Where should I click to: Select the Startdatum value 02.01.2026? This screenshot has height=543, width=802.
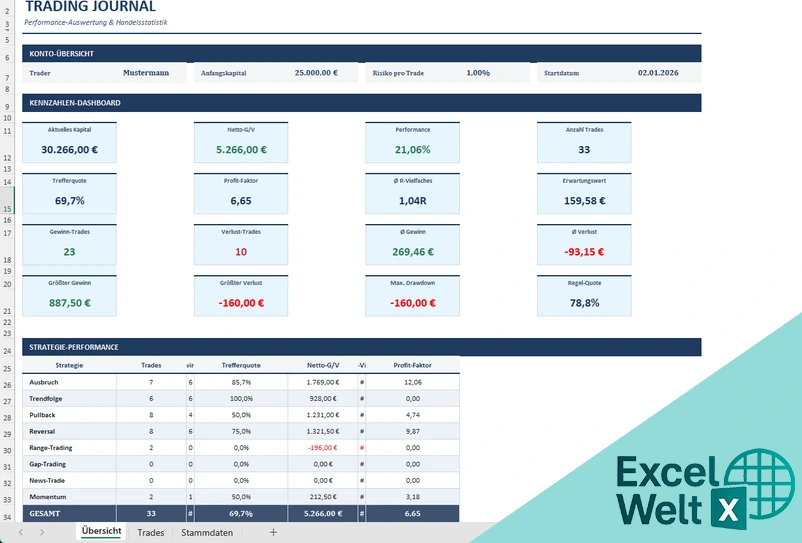658,73
